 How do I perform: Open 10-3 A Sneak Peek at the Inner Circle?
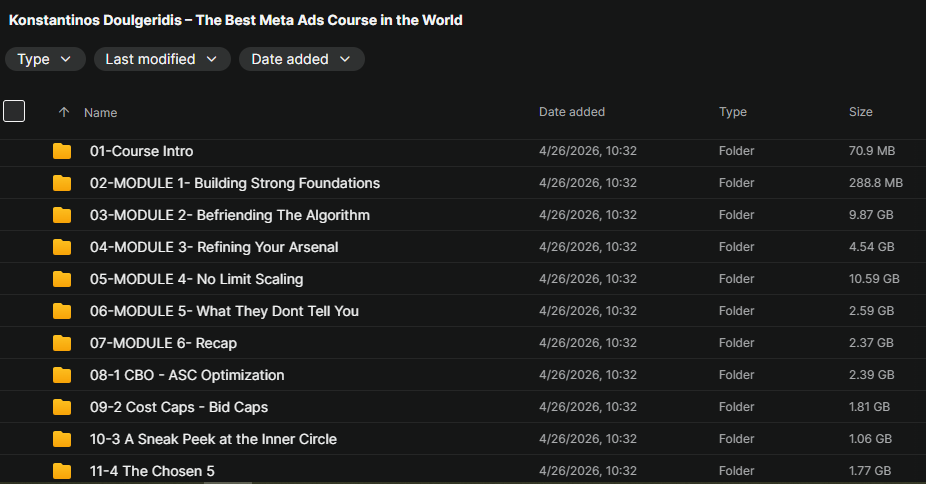click(213, 439)
